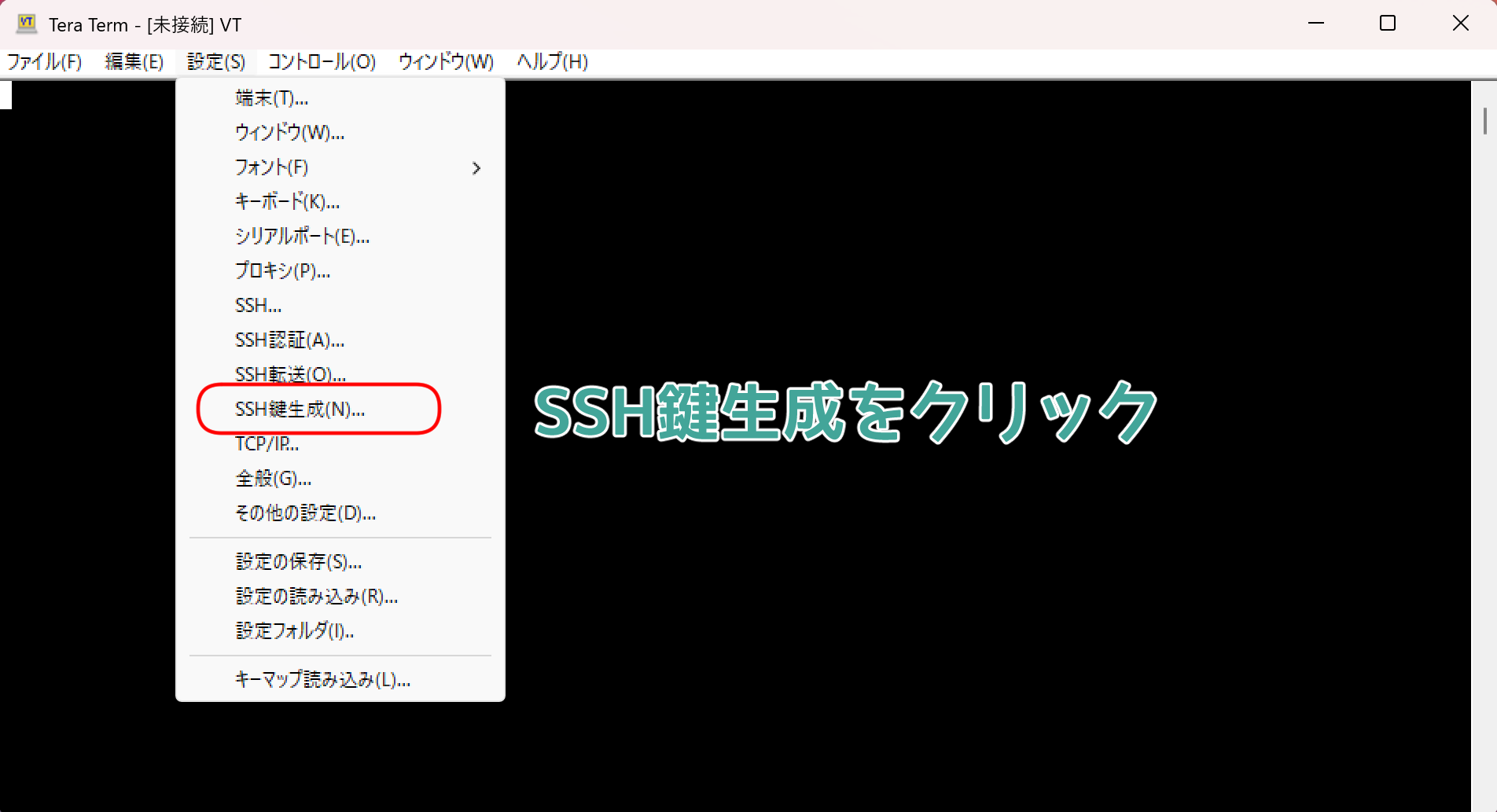Select 端末(T)... from the settings menu
The width and height of the screenshot is (1497, 812).
pyautogui.click(x=271, y=98)
